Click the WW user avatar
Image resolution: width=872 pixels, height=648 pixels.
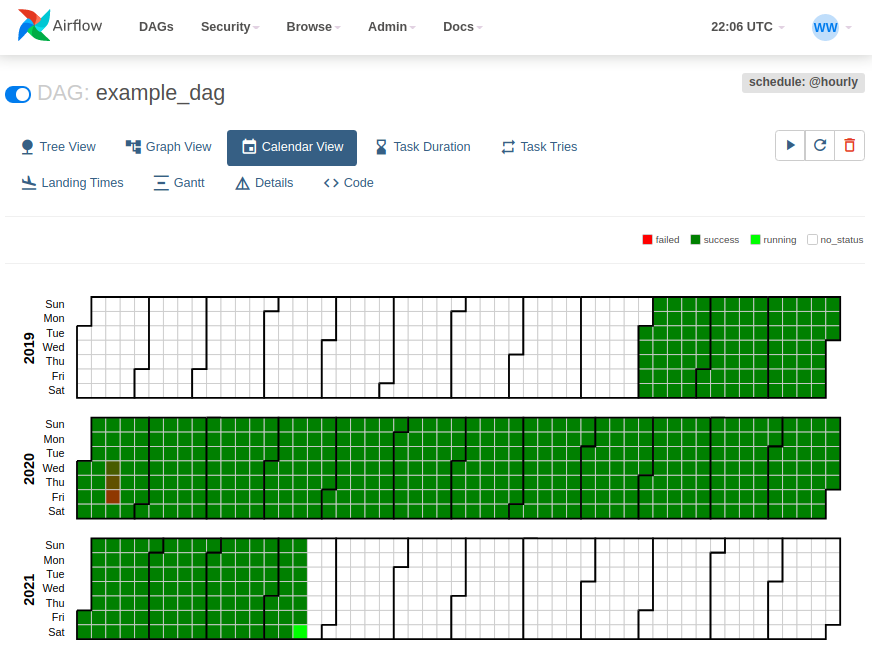(825, 27)
